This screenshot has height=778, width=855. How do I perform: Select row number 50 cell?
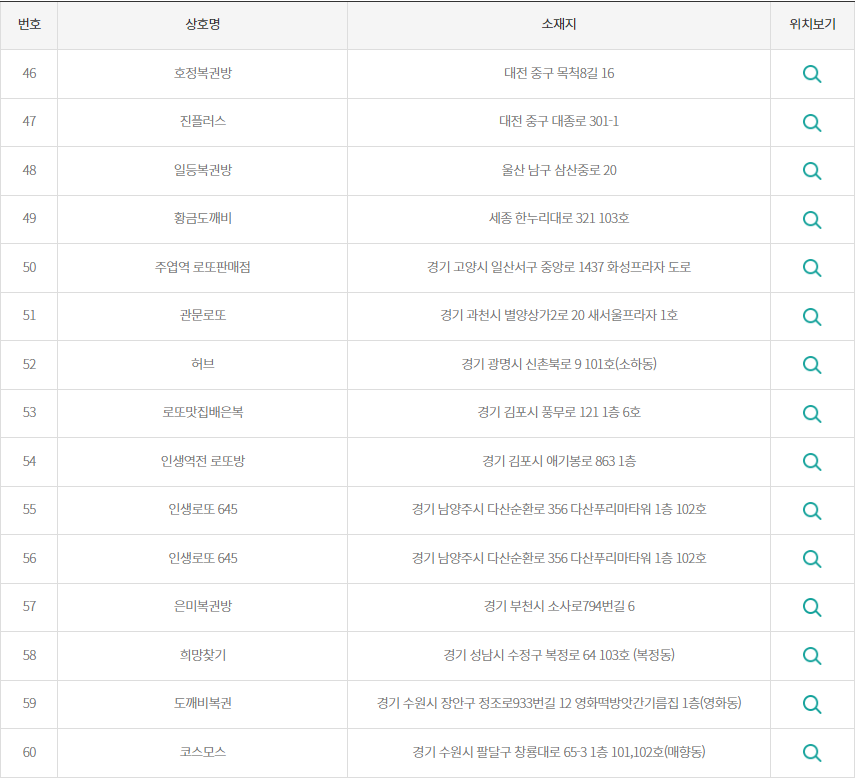(31, 268)
